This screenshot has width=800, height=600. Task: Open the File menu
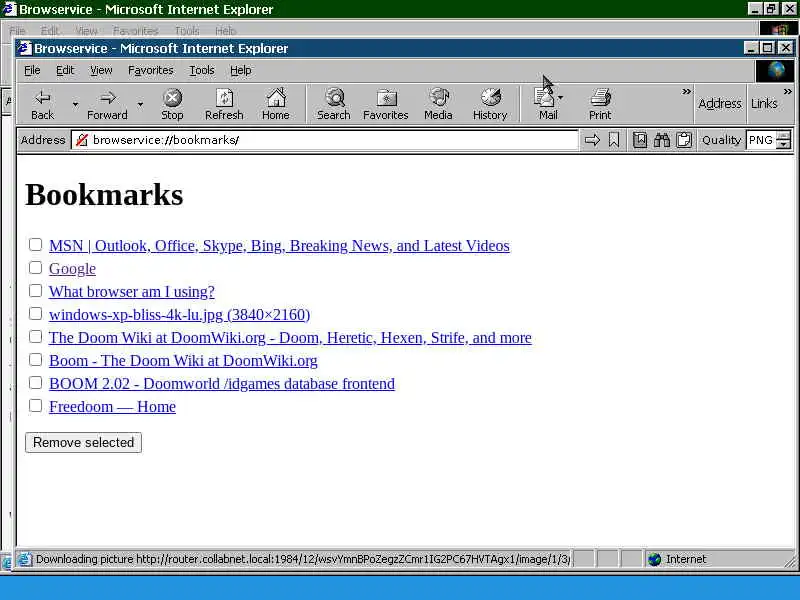32,70
